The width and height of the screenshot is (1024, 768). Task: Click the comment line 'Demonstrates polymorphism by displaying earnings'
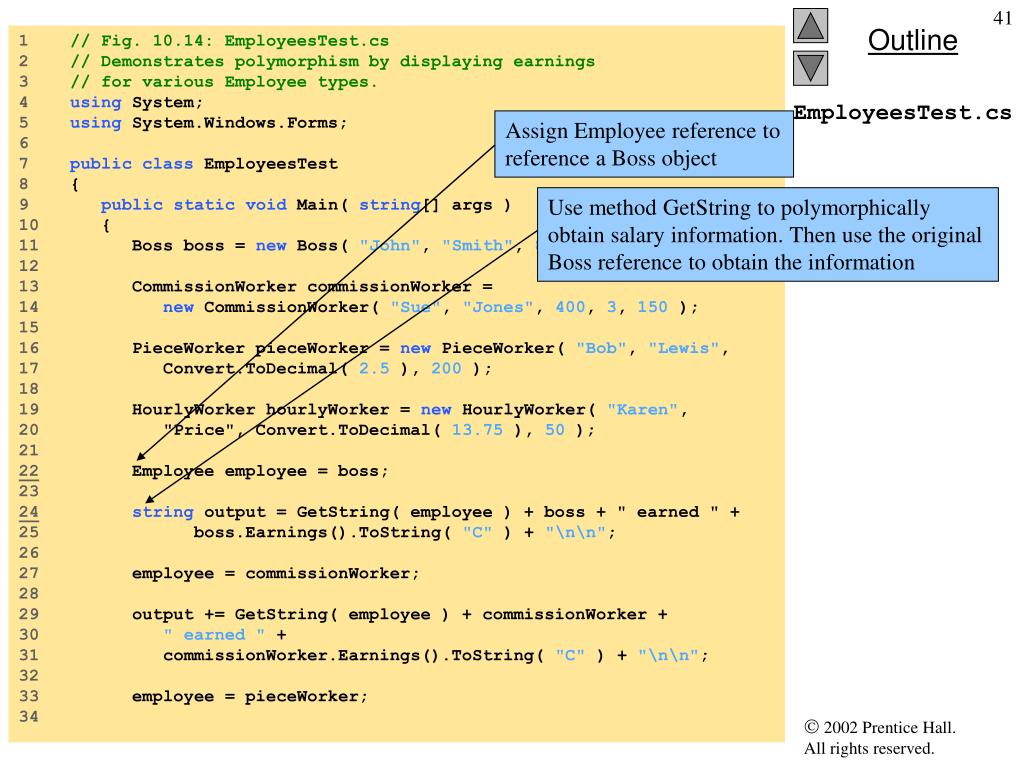332,61
